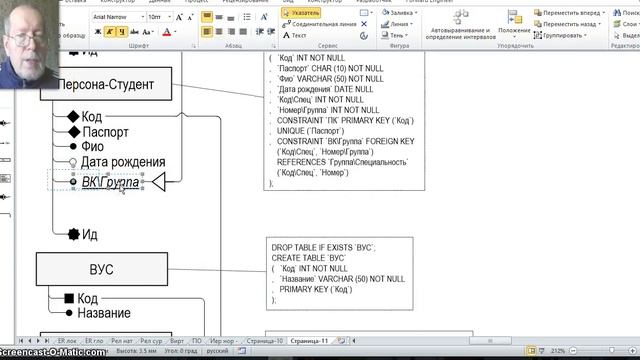This screenshot has height=360, width=640.
Task: Toggle bulleted list
Action: (247, 17)
